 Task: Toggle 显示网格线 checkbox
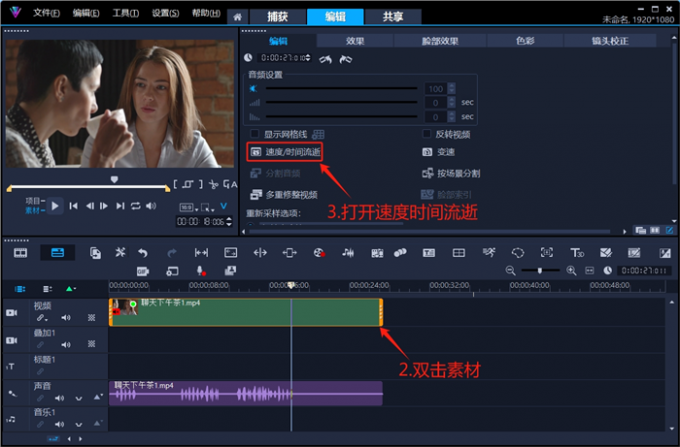click(255, 134)
